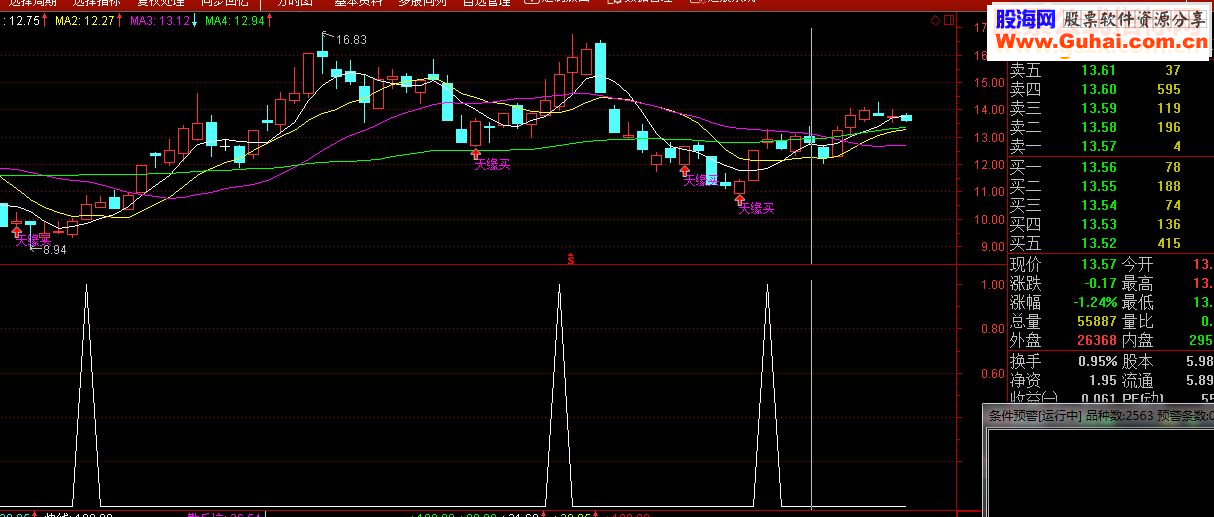Click the 天缘买 signal right of the 16.83 peak
Viewport: 1214px width, 517px height.
point(492,164)
